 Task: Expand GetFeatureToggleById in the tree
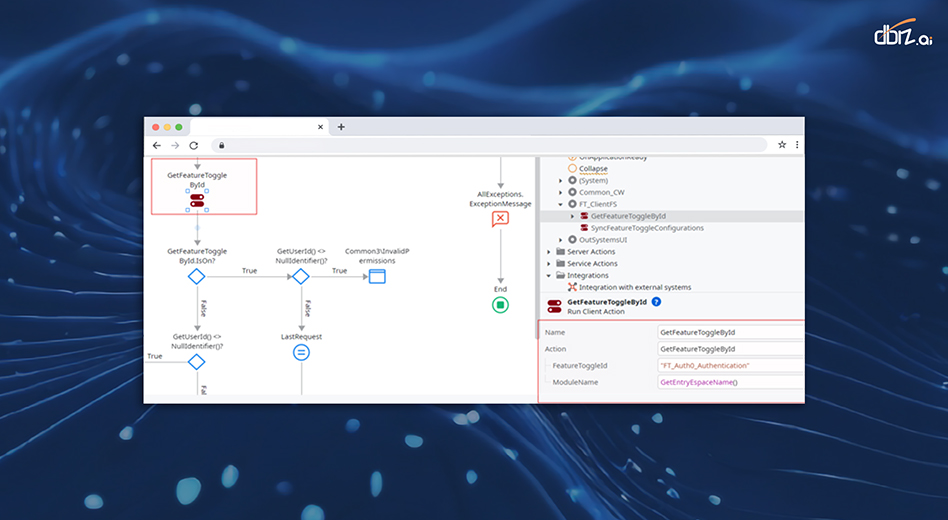point(573,216)
